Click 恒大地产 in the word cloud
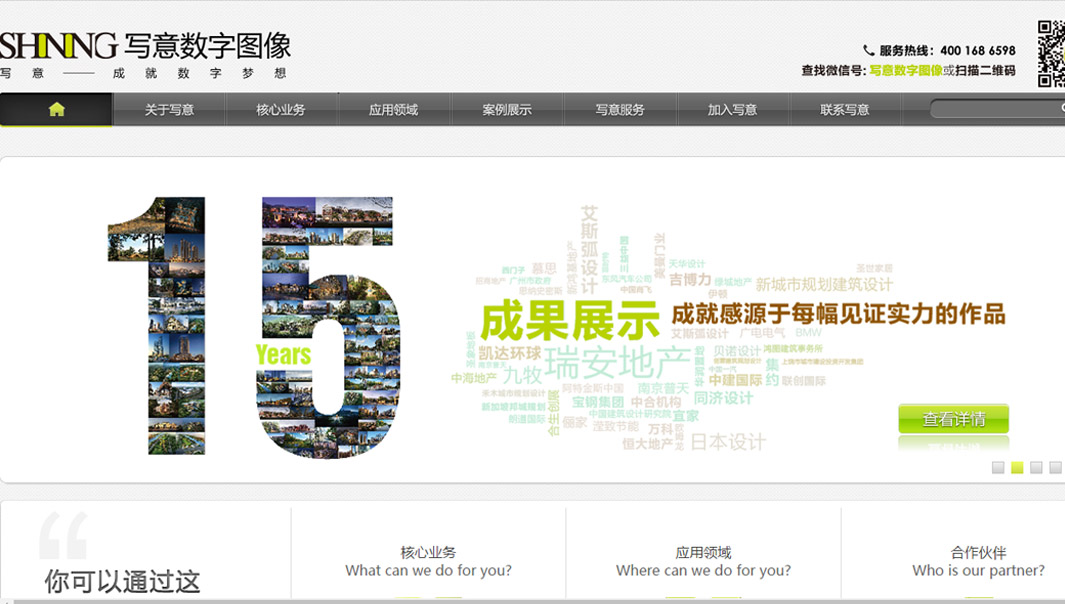The height and width of the screenshot is (604, 1065). 647,444
